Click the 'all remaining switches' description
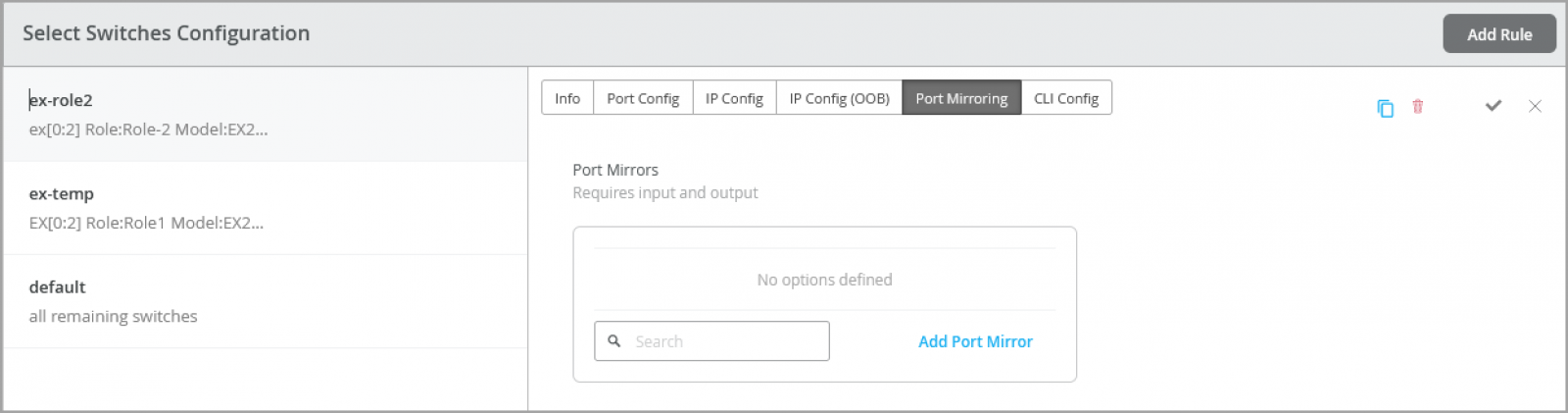 coord(113,316)
